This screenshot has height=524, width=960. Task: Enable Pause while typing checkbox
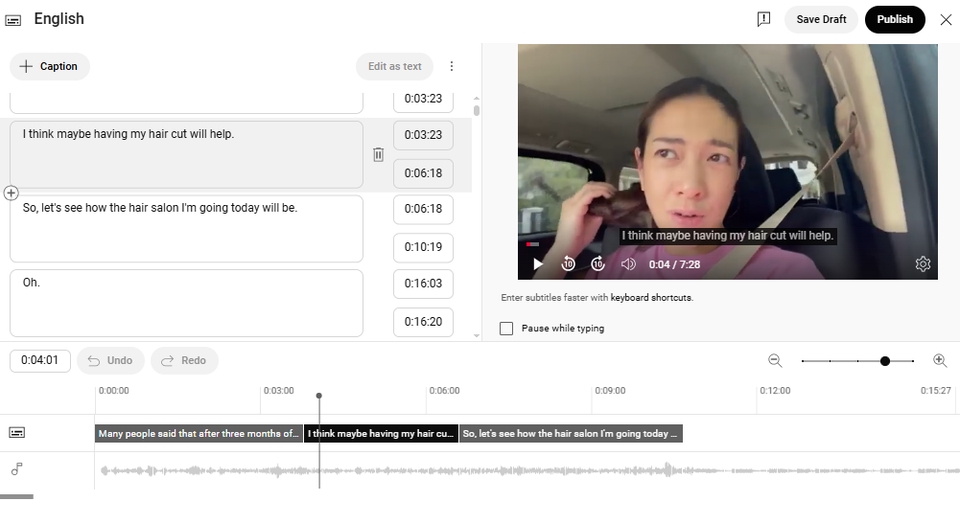pyautogui.click(x=506, y=329)
